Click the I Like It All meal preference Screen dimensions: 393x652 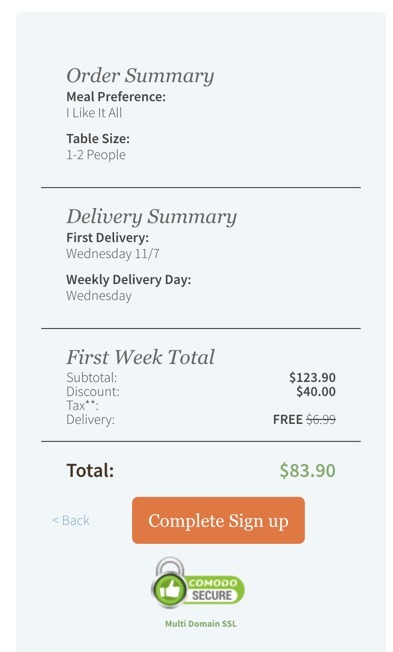point(94,113)
